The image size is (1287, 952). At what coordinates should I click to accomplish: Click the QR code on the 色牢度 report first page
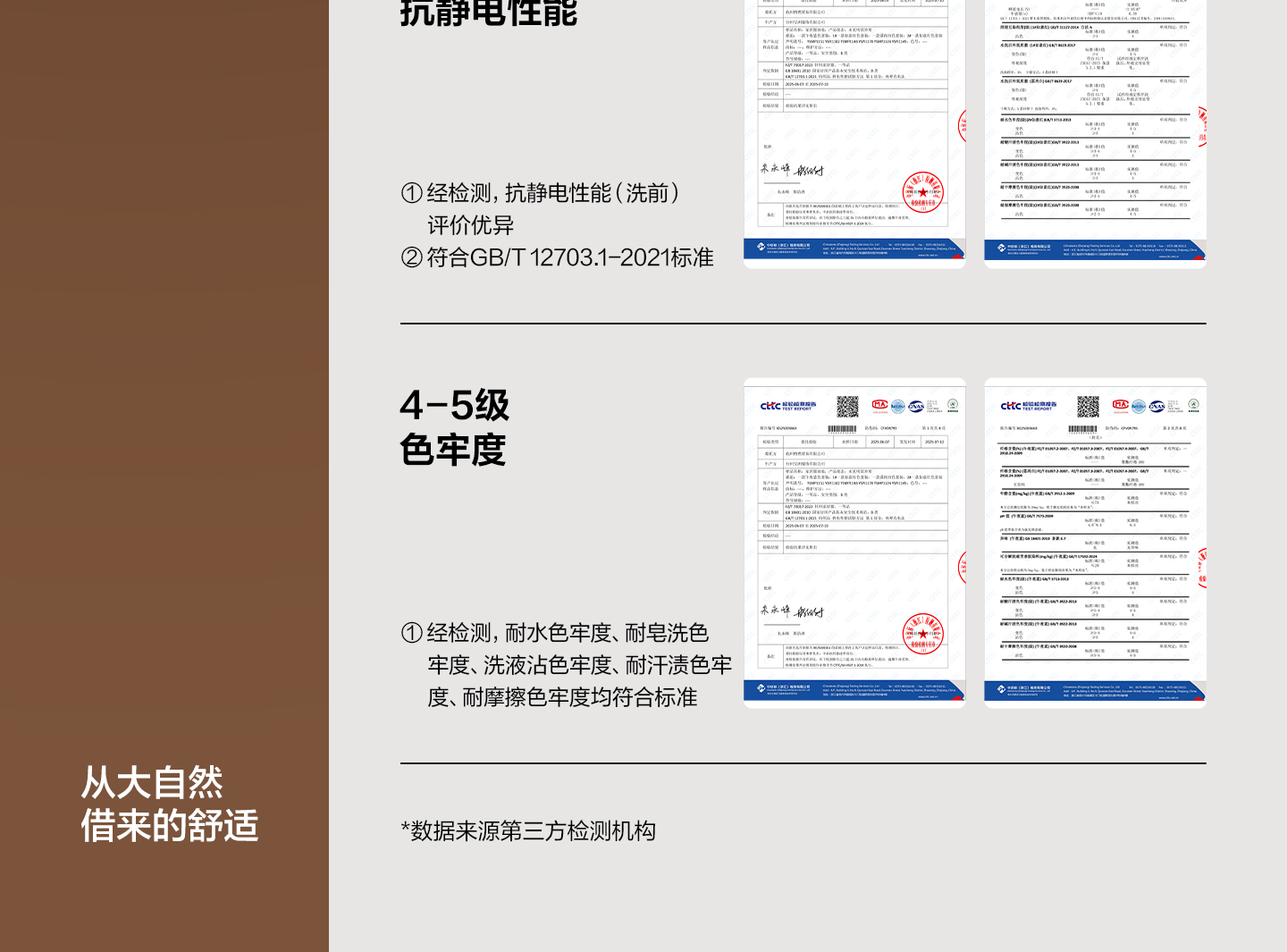coord(847,407)
